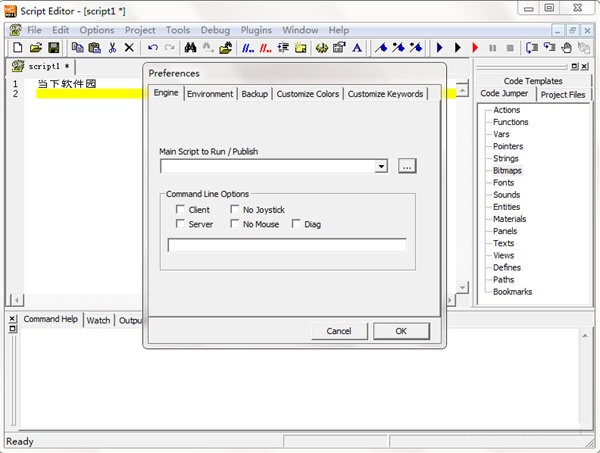The image size is (600, 453).
Task: Toggle bookmark with first blue flag icon
Action: coord(381,48)
